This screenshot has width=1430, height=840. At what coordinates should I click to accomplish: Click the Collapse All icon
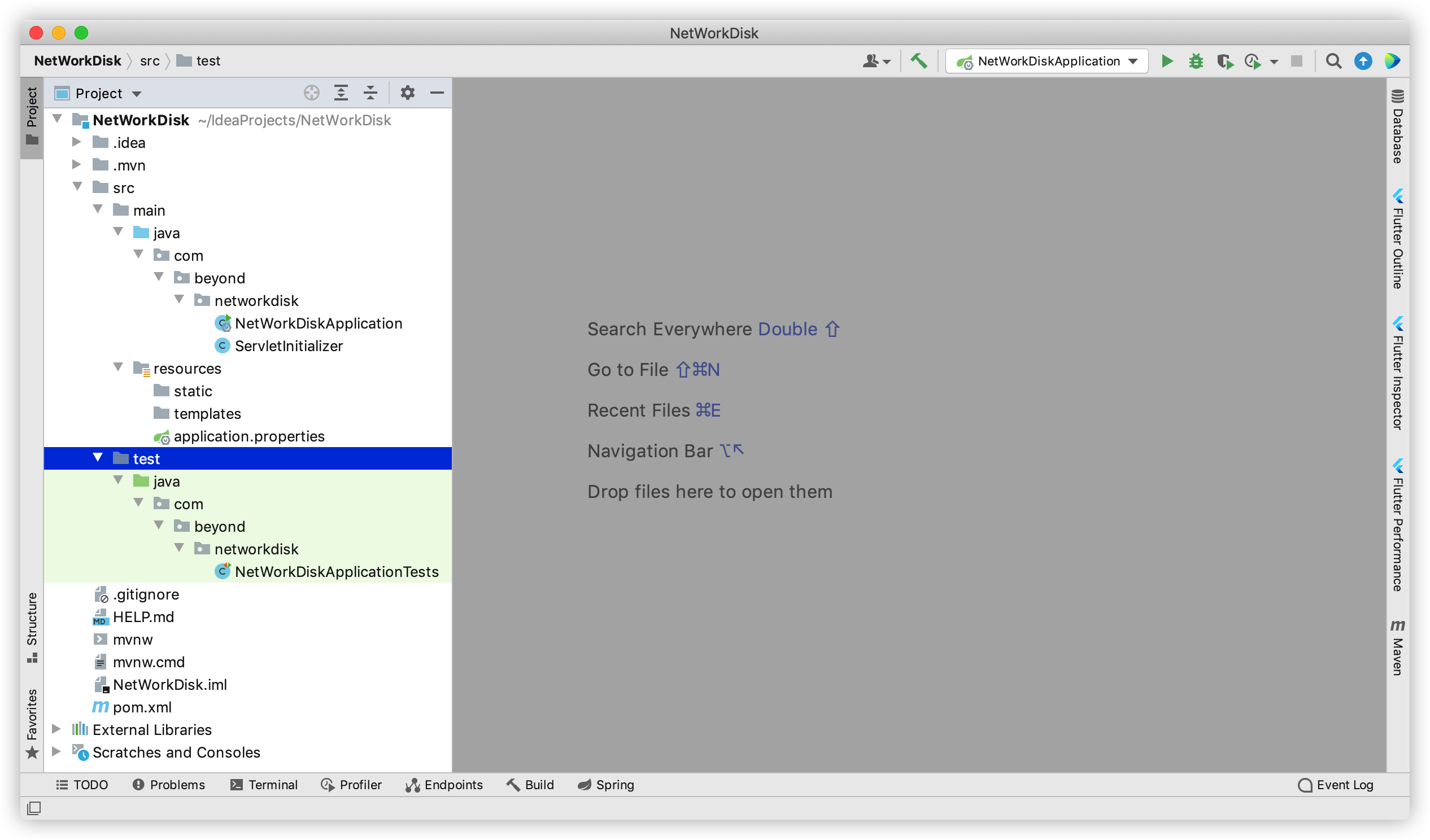pyautogui.click(x=370, y=93)
